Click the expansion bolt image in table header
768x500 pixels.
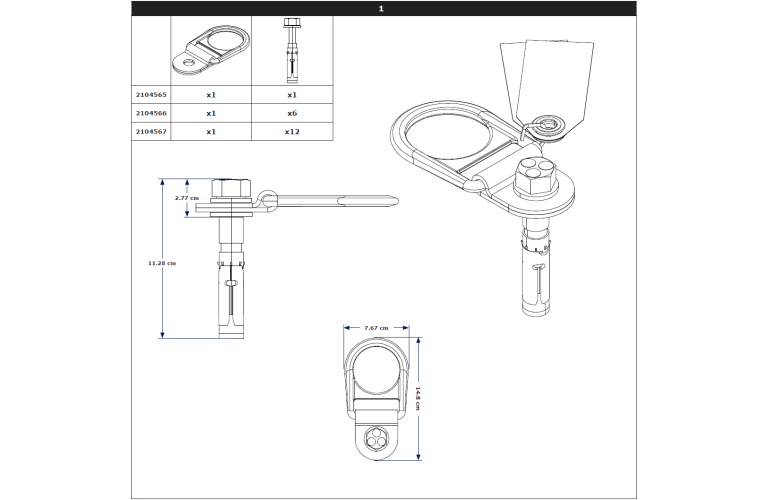[292, 50]
